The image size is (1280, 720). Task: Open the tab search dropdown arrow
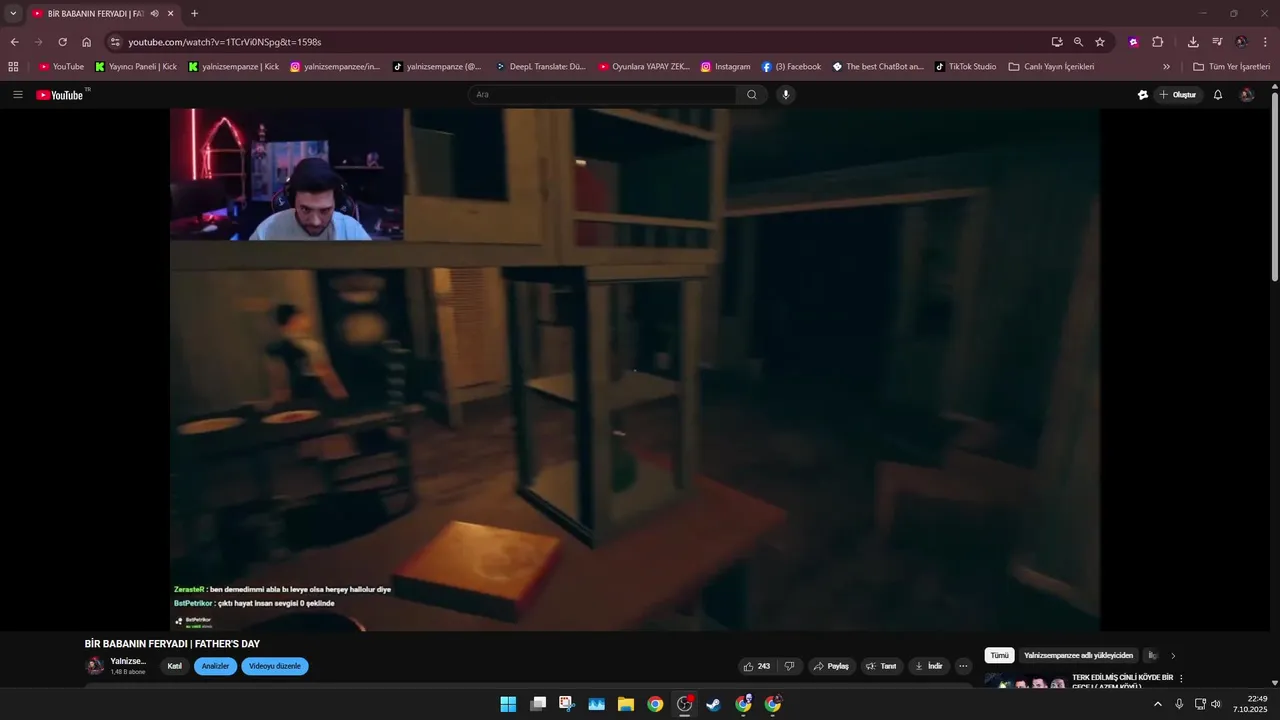13,14
